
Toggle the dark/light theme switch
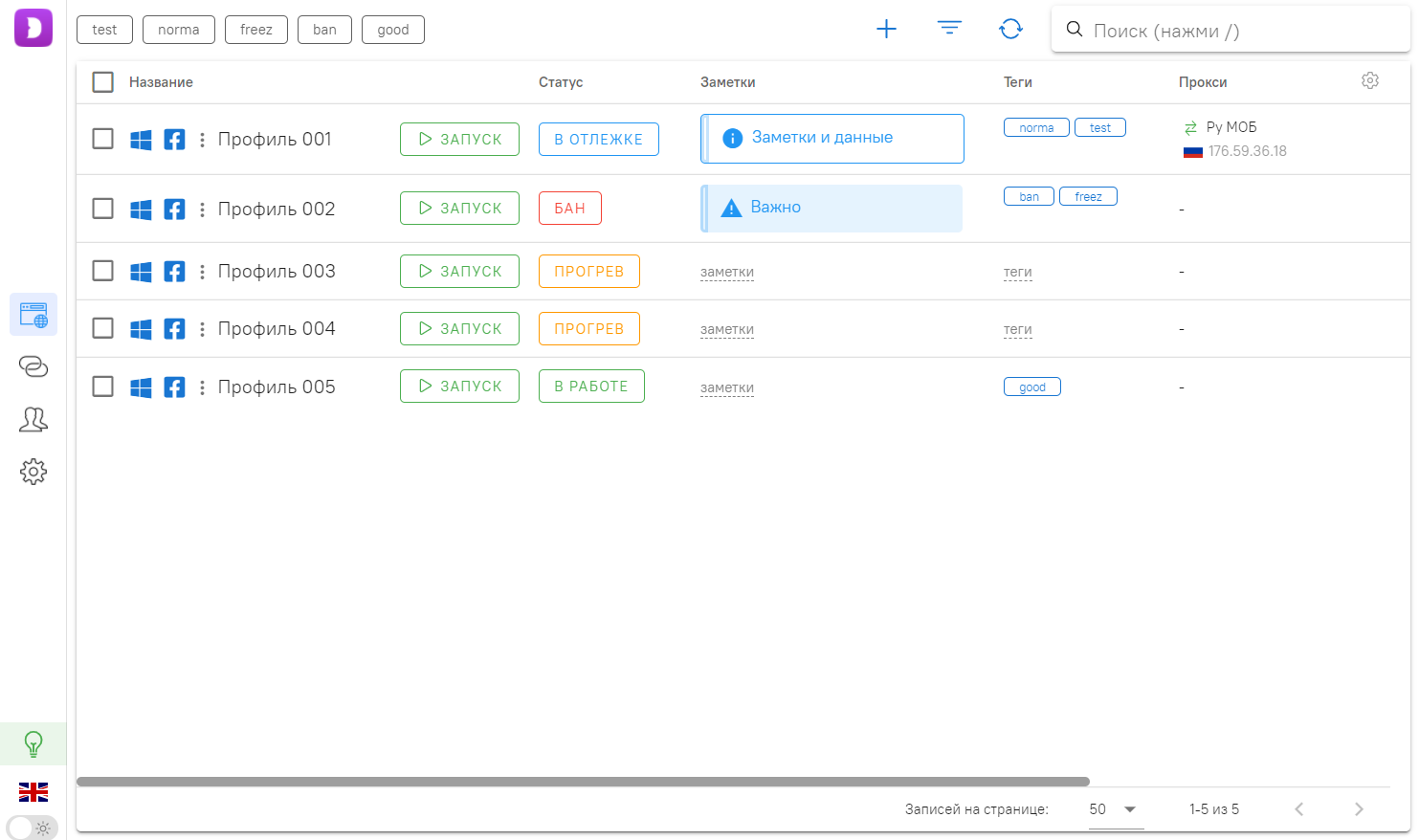pyautogui.click(x=32, y=828)
